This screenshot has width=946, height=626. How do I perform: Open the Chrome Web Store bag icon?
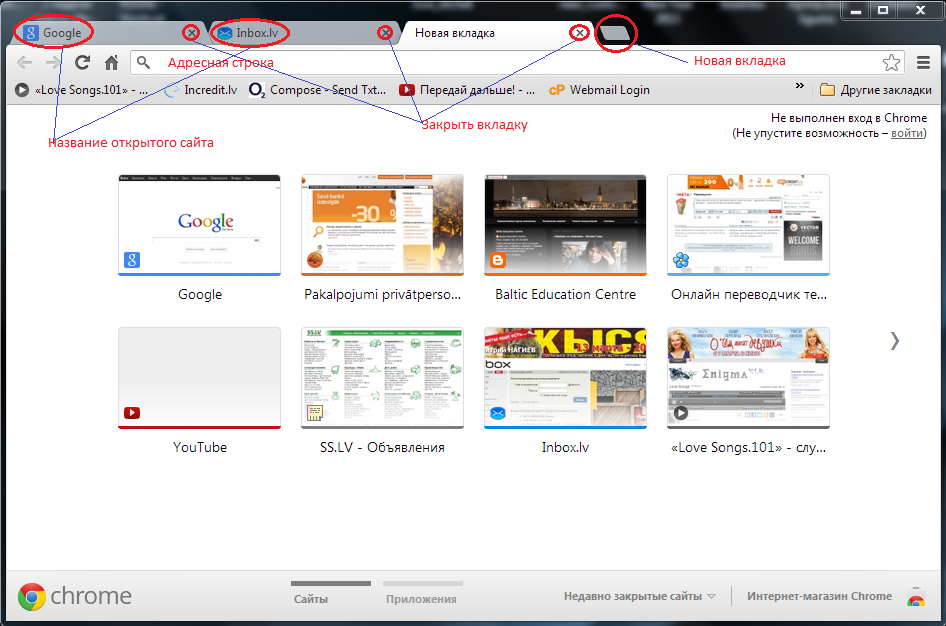pyautogui.click(x=915, y=597)
